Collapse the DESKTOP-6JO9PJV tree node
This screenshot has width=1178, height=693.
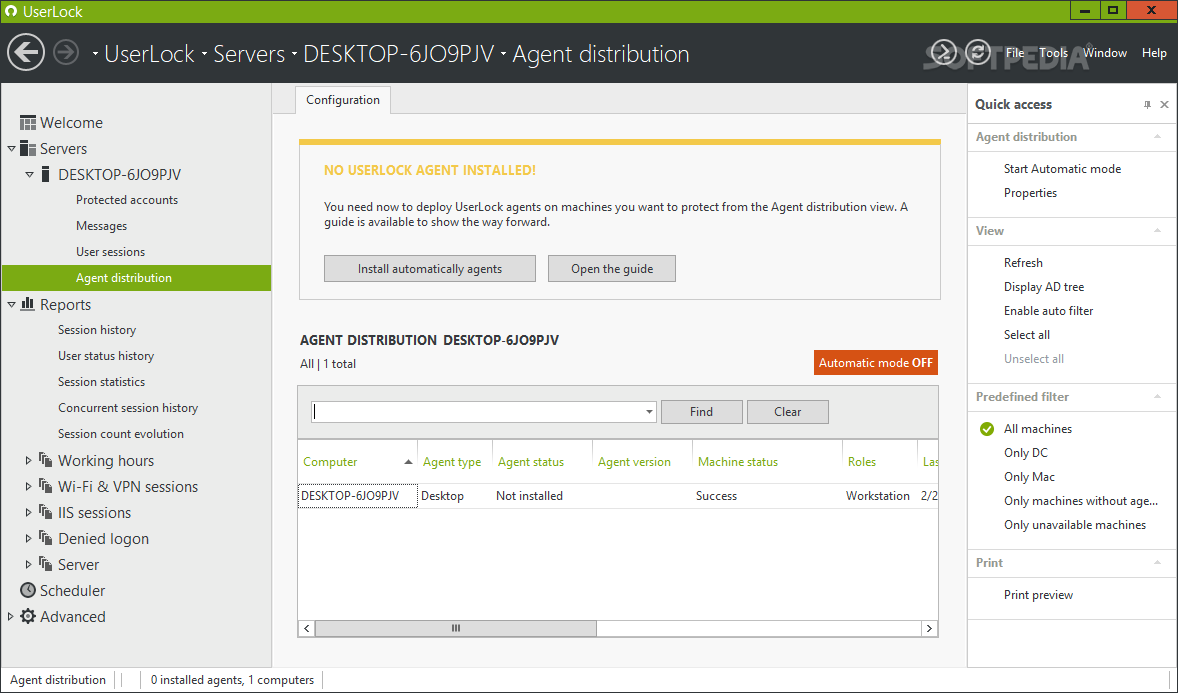point(29,174)
